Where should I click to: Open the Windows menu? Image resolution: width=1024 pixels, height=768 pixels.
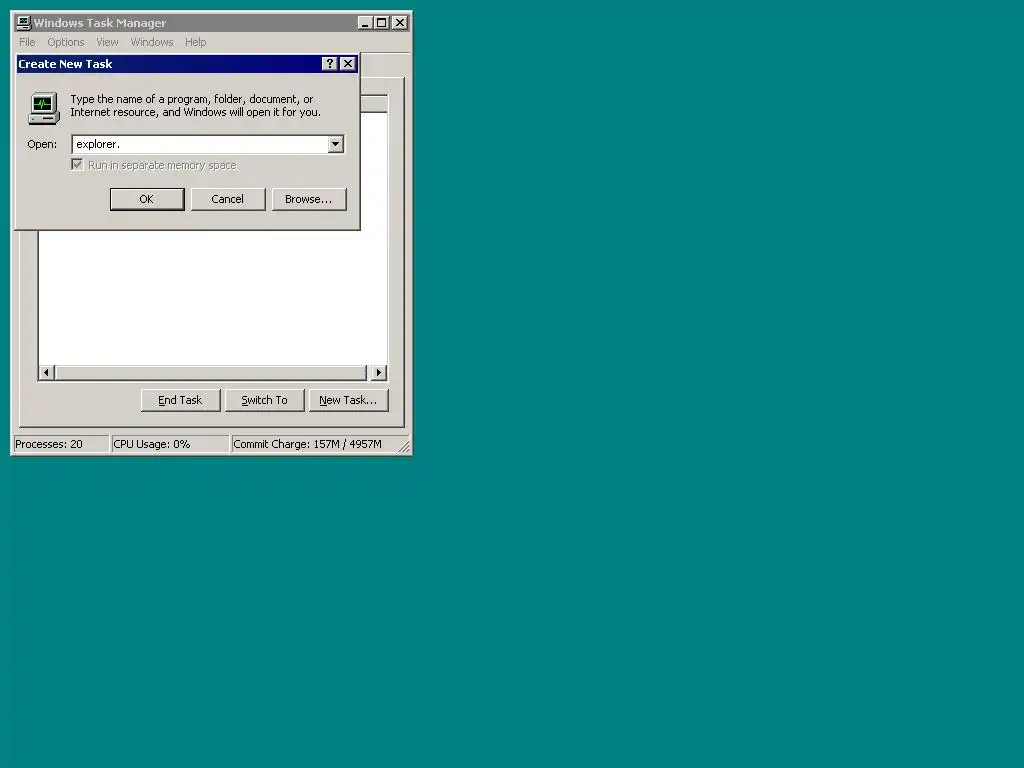[152, 42]
